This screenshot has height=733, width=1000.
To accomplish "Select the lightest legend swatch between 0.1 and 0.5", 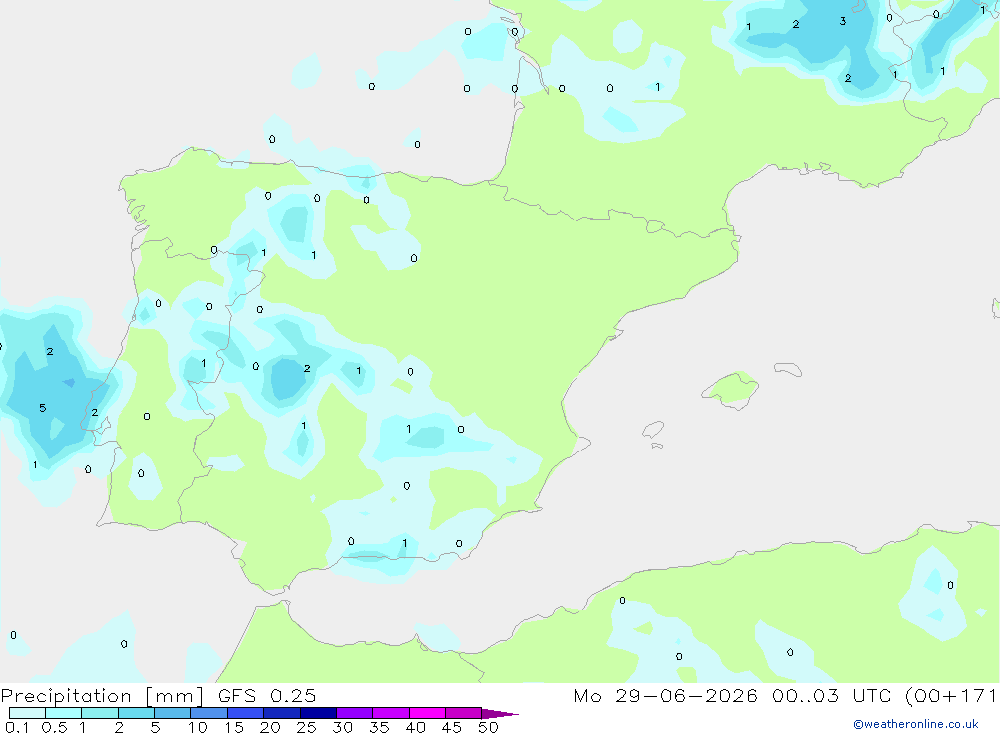I will [27, 713].
